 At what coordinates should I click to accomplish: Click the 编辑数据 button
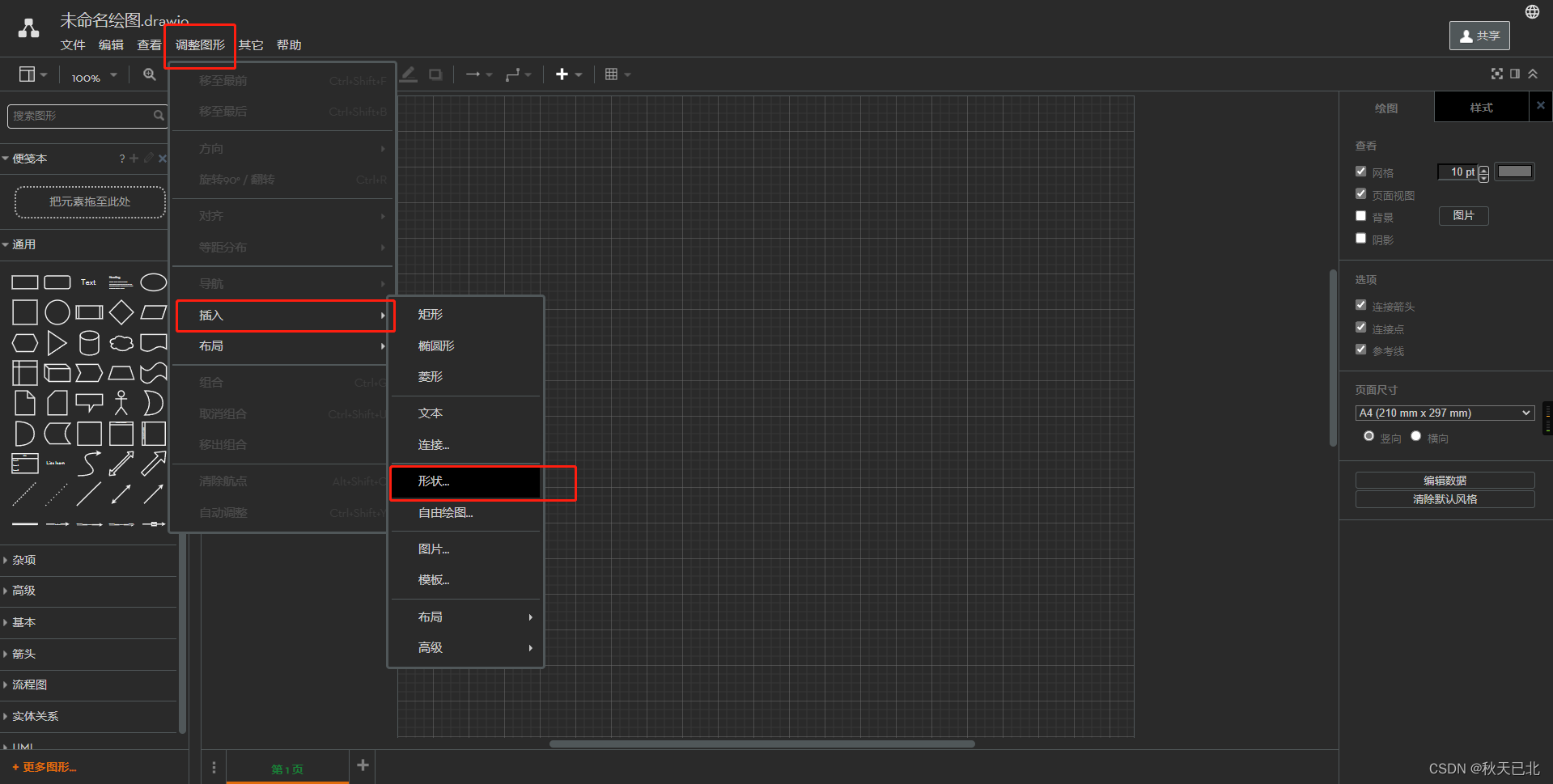(1445, 481)
